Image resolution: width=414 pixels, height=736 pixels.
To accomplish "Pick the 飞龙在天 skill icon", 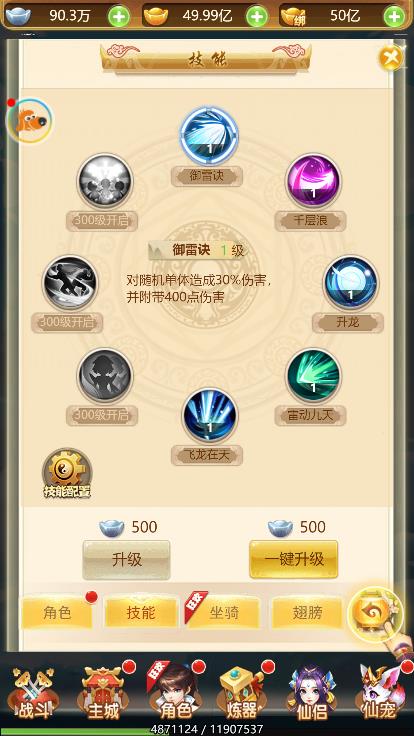I will (x=210, y=415).
